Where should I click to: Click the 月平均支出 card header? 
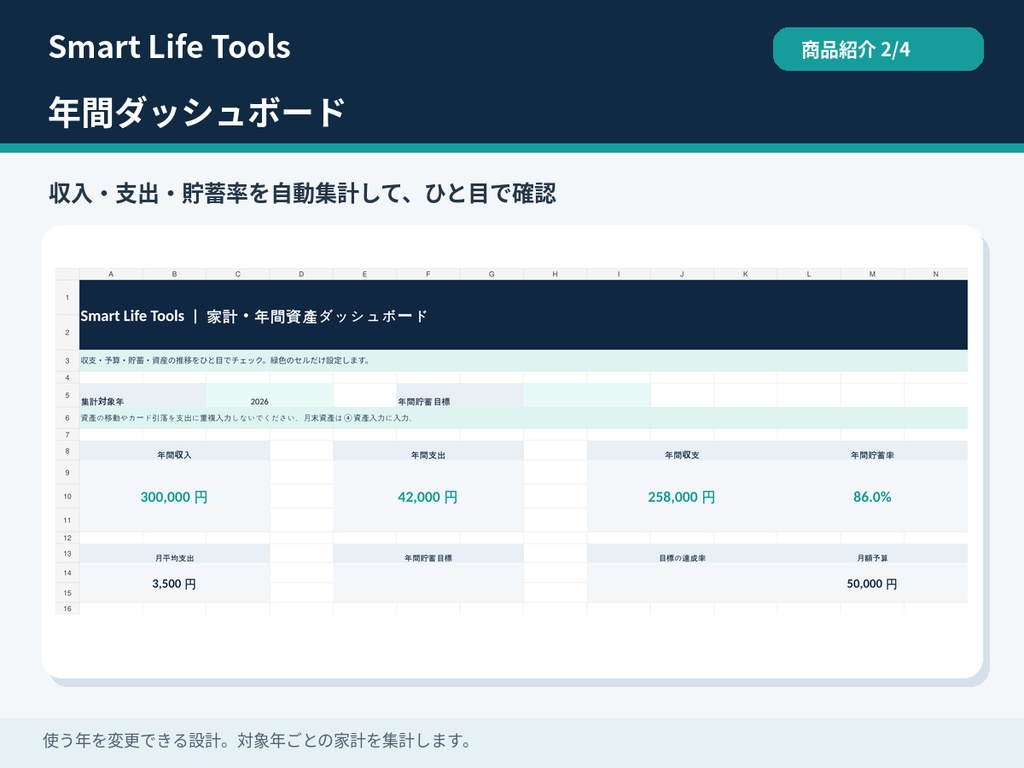[x=174, y=554]
